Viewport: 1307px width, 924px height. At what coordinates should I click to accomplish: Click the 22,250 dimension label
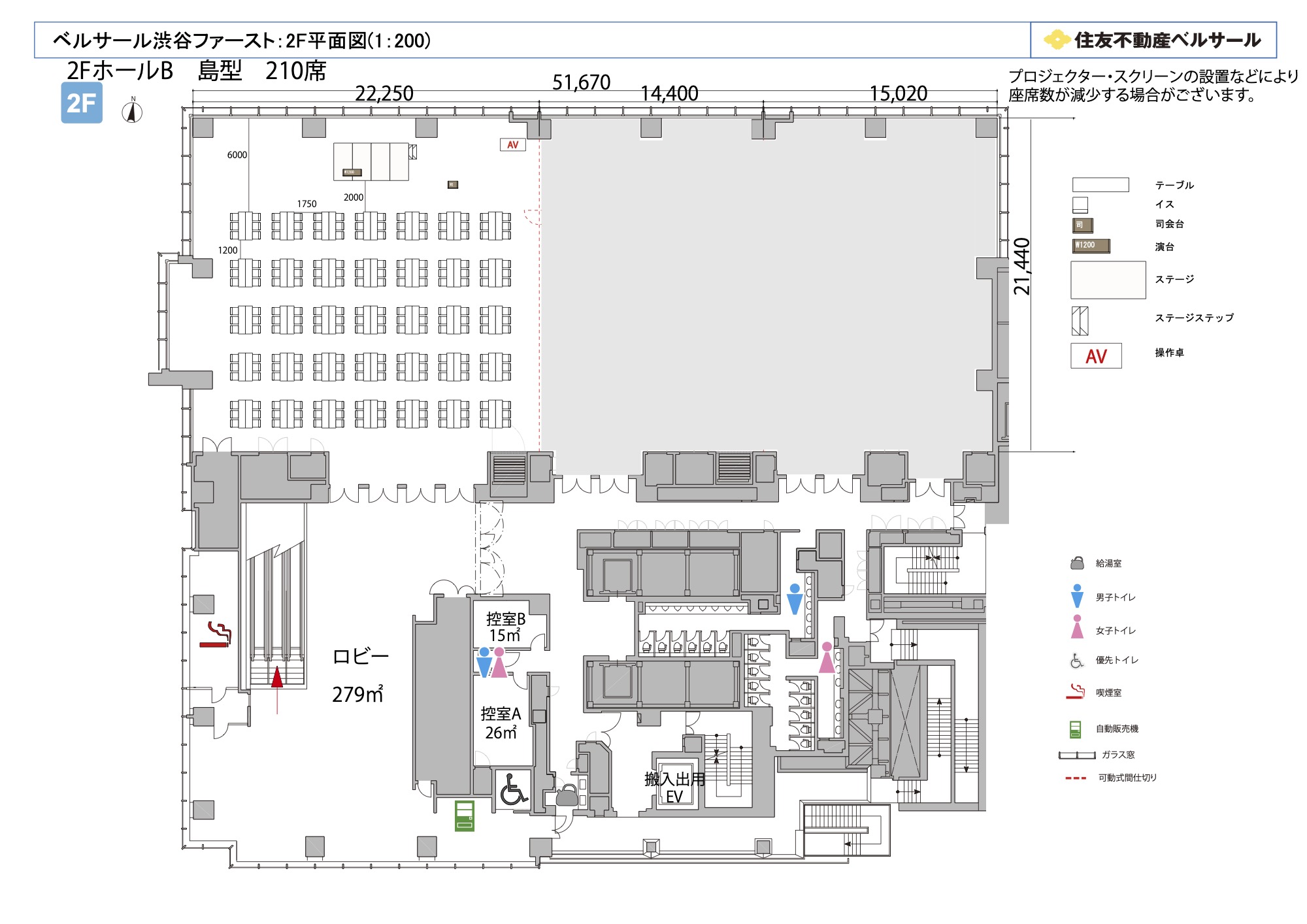click(384, 93)
